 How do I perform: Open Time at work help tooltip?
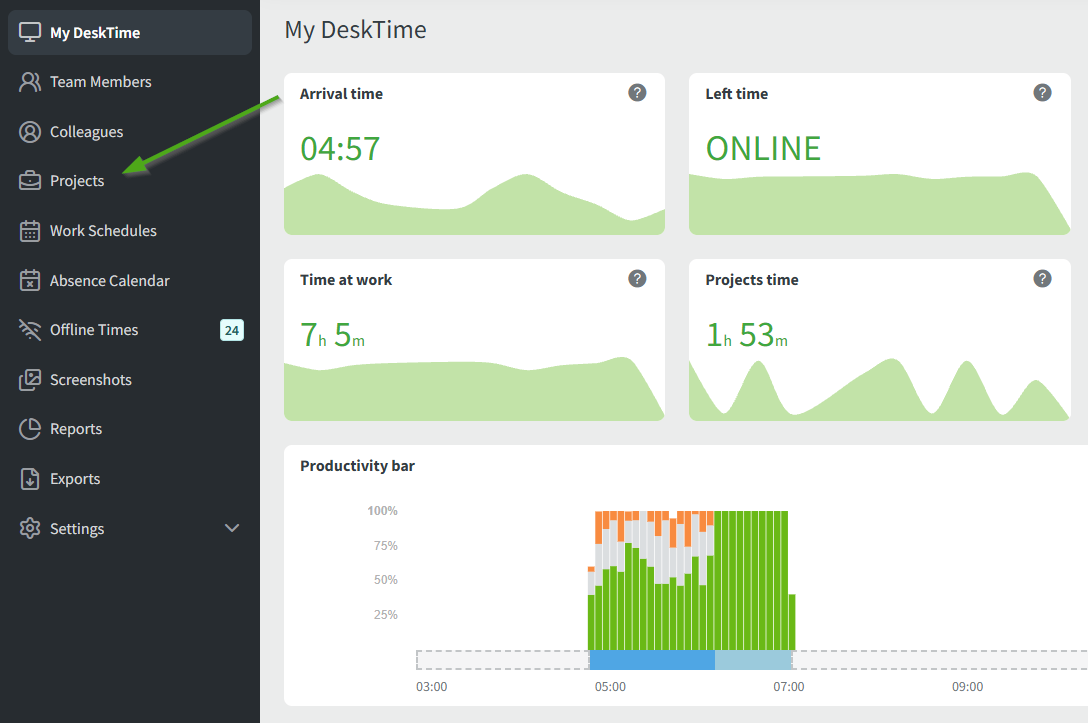tap(637, 279)
